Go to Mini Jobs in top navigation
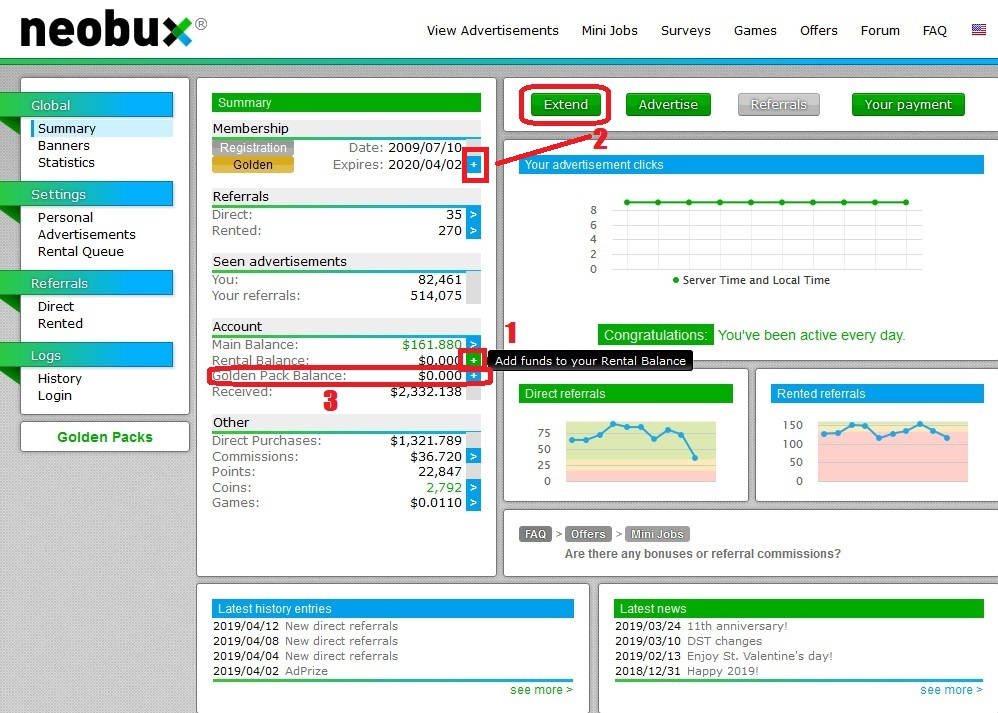This screenshot has width=998, height=713. [609, 30]
